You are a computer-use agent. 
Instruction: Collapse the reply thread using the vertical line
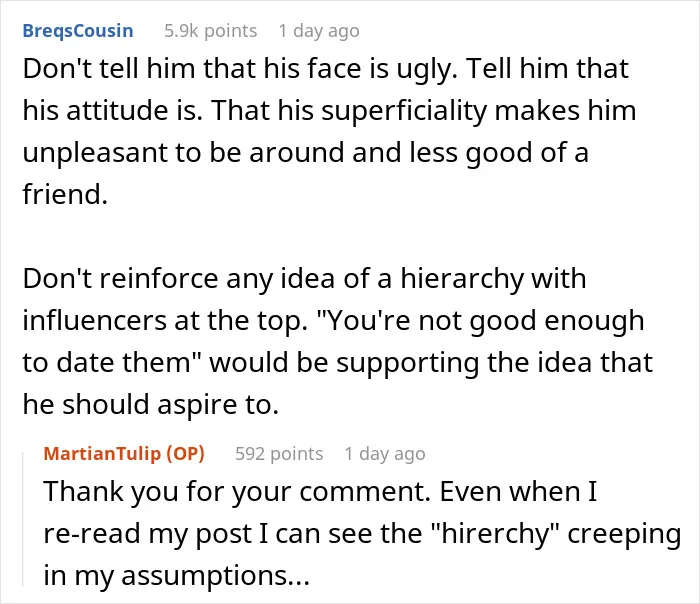23,518
